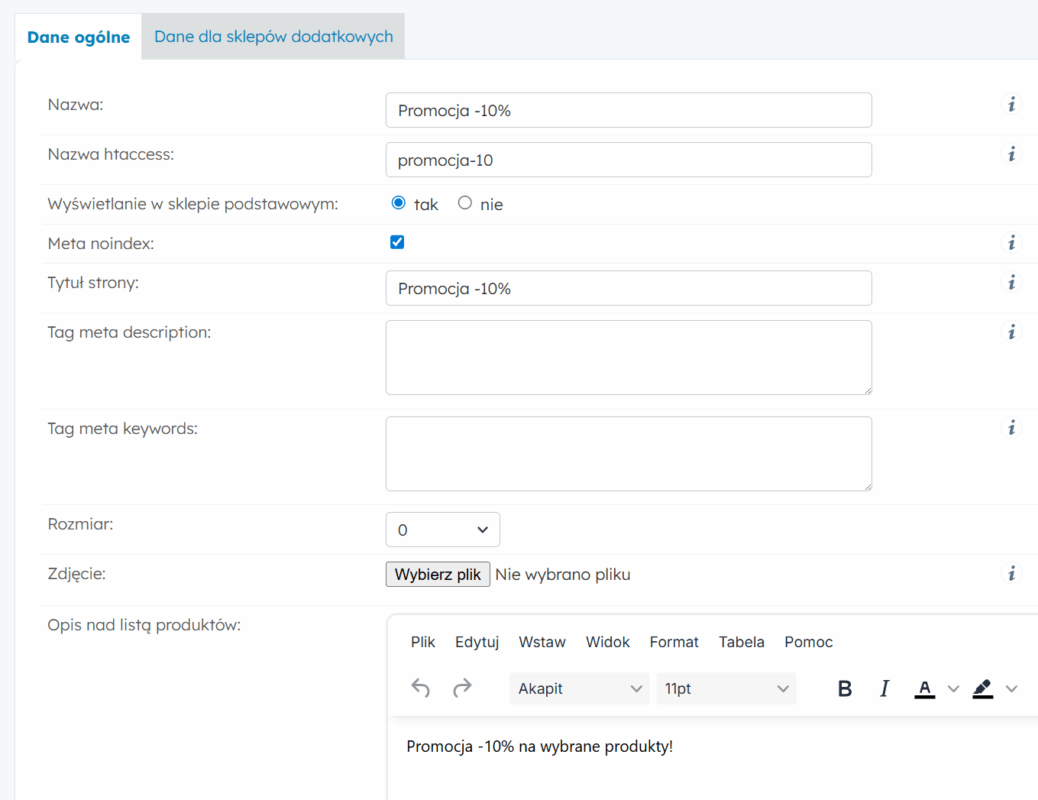Image resolution: width=1038 pixels, height=800 pixels.
Task: Toggle bold formatting in the editor
Action: (845, 688)
